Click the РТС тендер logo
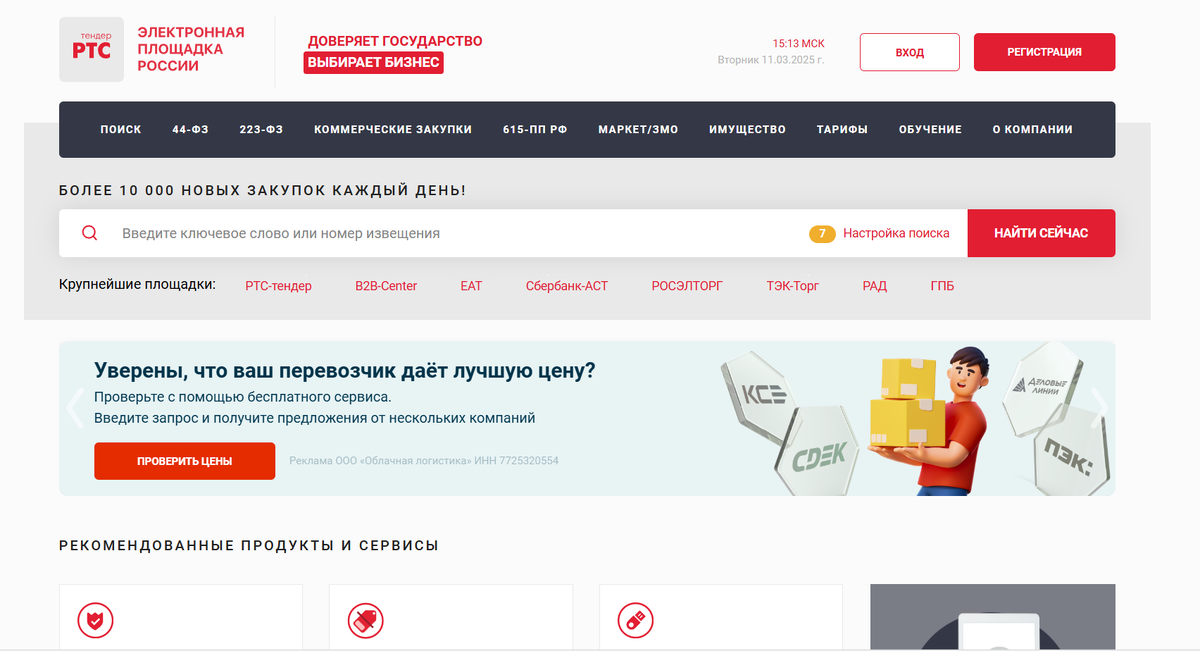The height and width of the screenshot is (651, 1200). [x=91, y=49]
